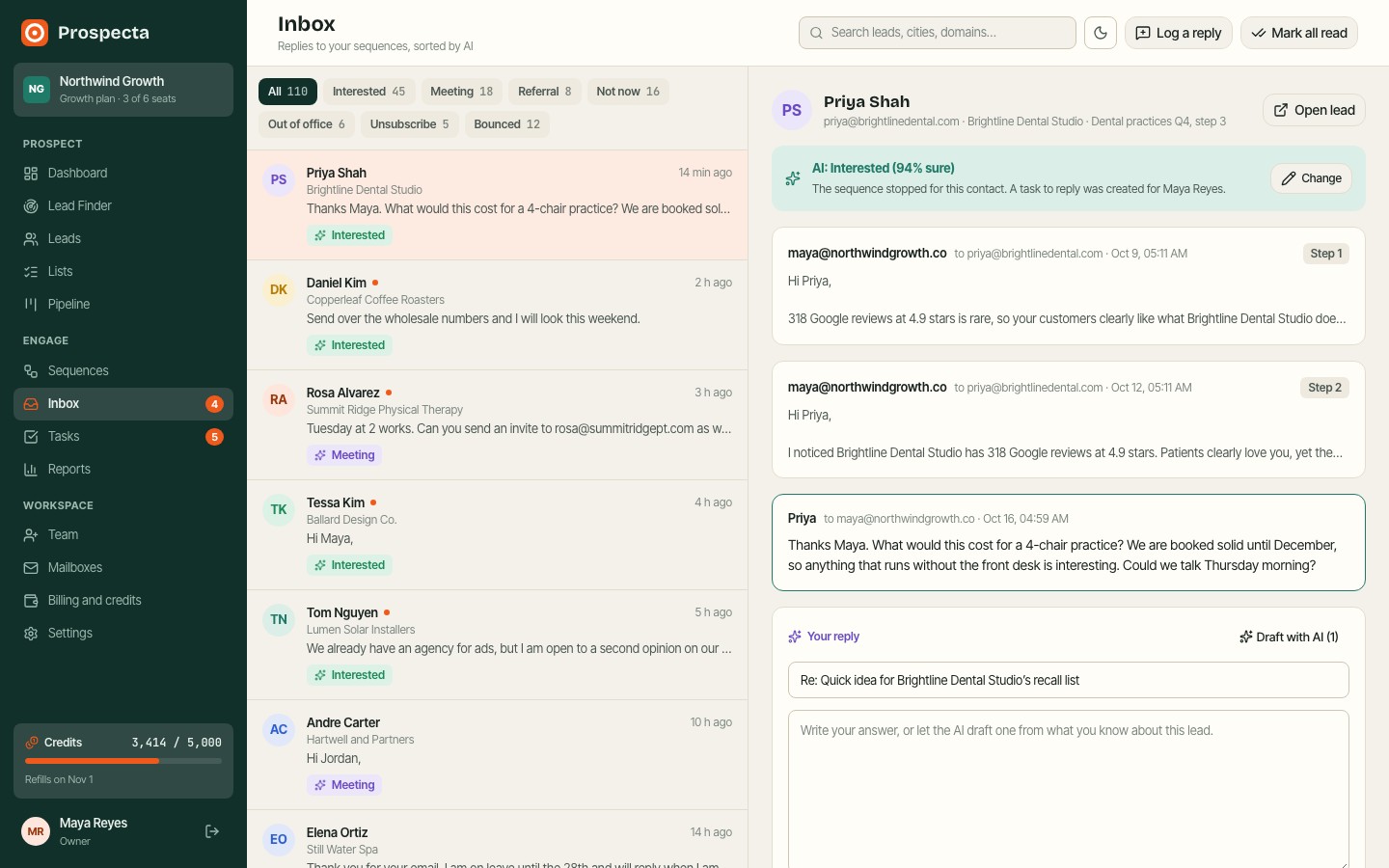Click the reply body text area
The image size is (1389, 868).
pos(1069,789)
